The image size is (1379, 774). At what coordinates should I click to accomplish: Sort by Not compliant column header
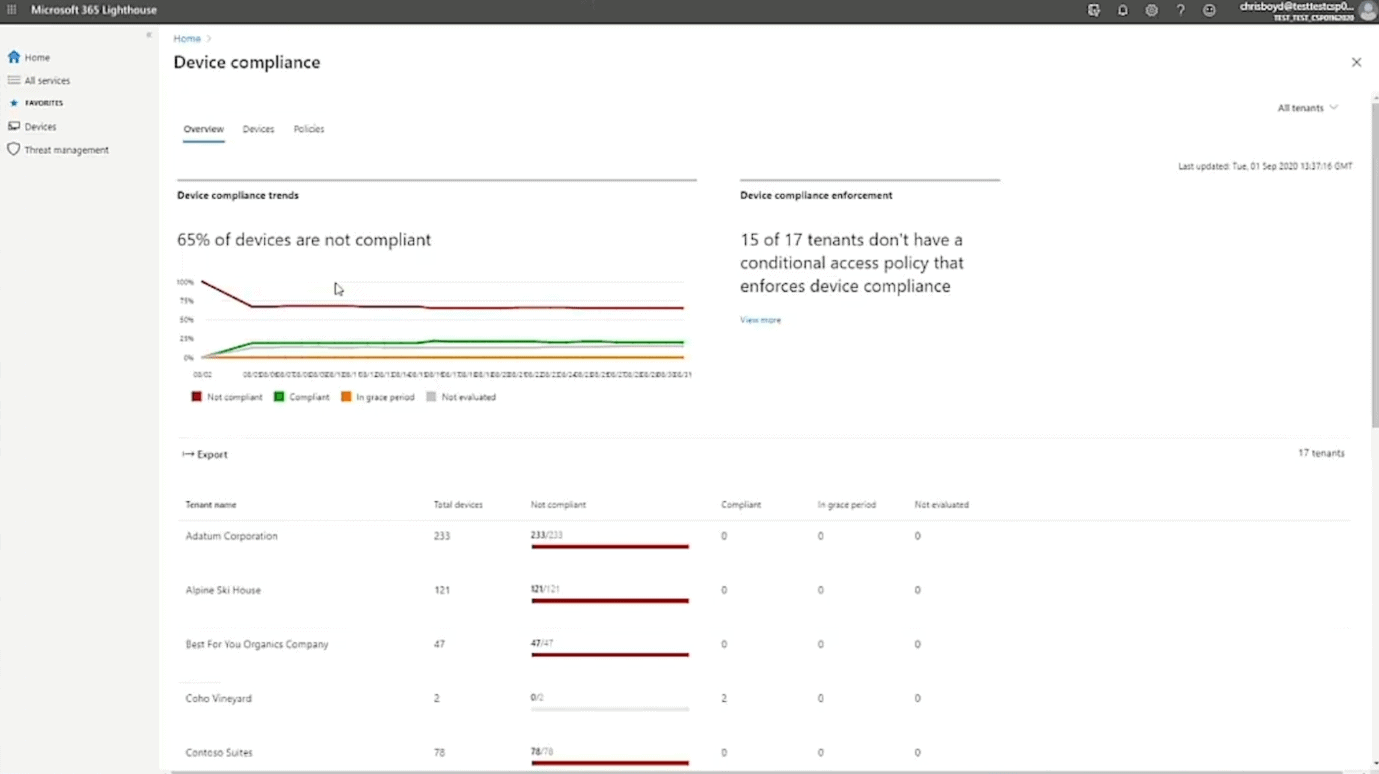(x=558, y=505)
